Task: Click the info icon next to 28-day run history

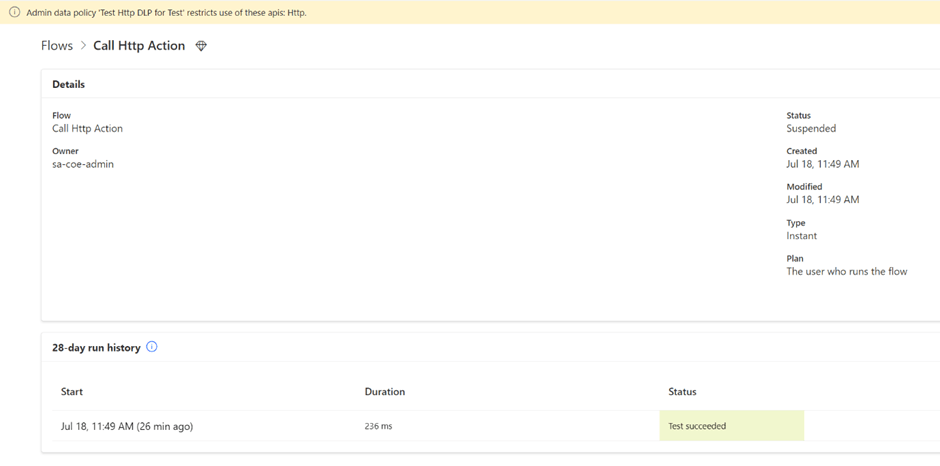Action: [x=152, y=347]
